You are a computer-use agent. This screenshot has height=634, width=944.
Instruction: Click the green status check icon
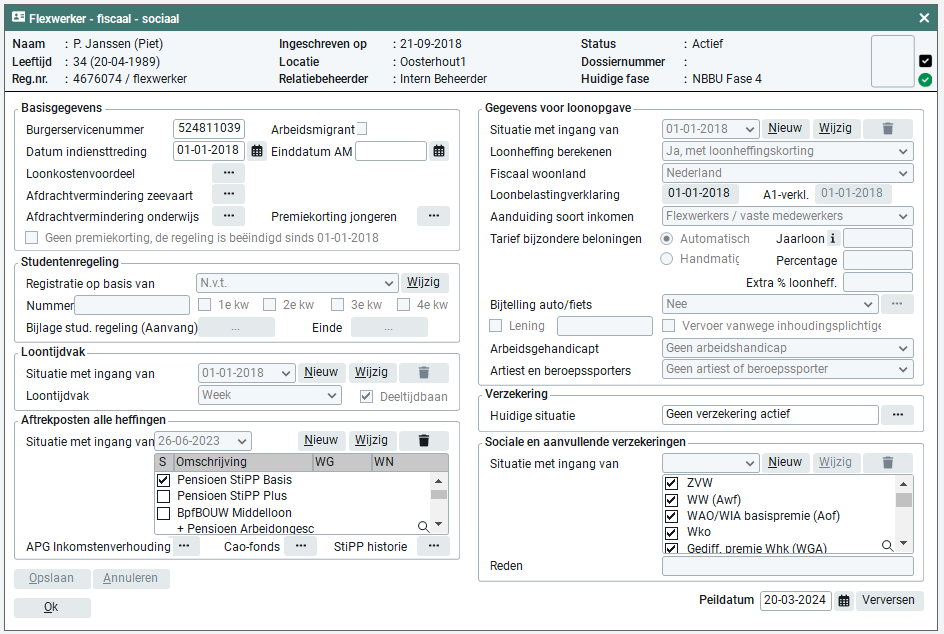tap(925, 79)
